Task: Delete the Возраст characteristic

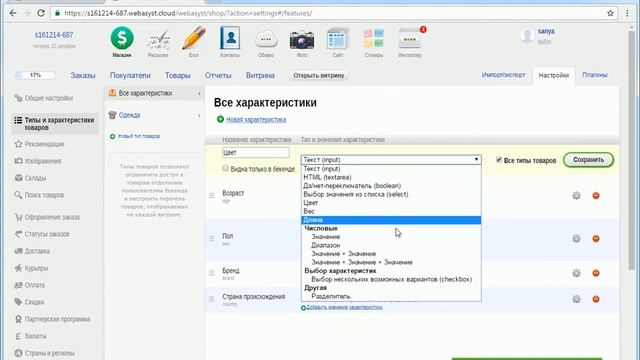Action: [x=596, y=196]
